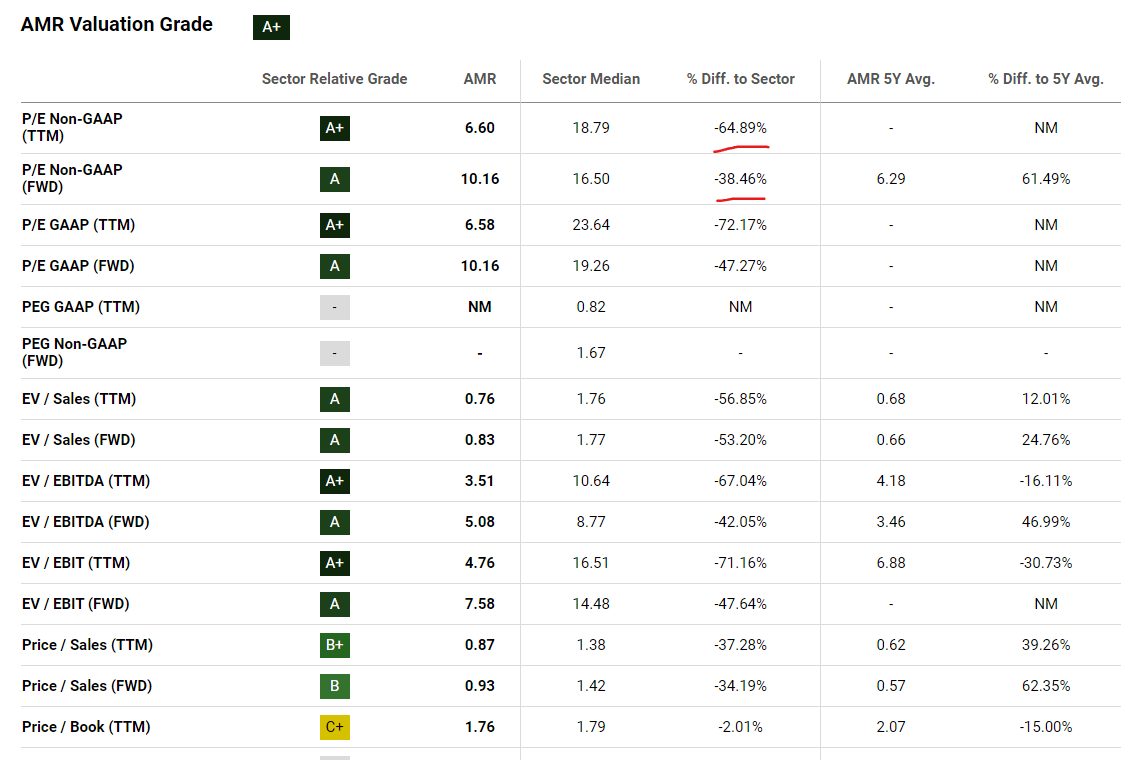
Task: Click the B grade badge for Price / Sales (FWD)
Action: (335, 686)
